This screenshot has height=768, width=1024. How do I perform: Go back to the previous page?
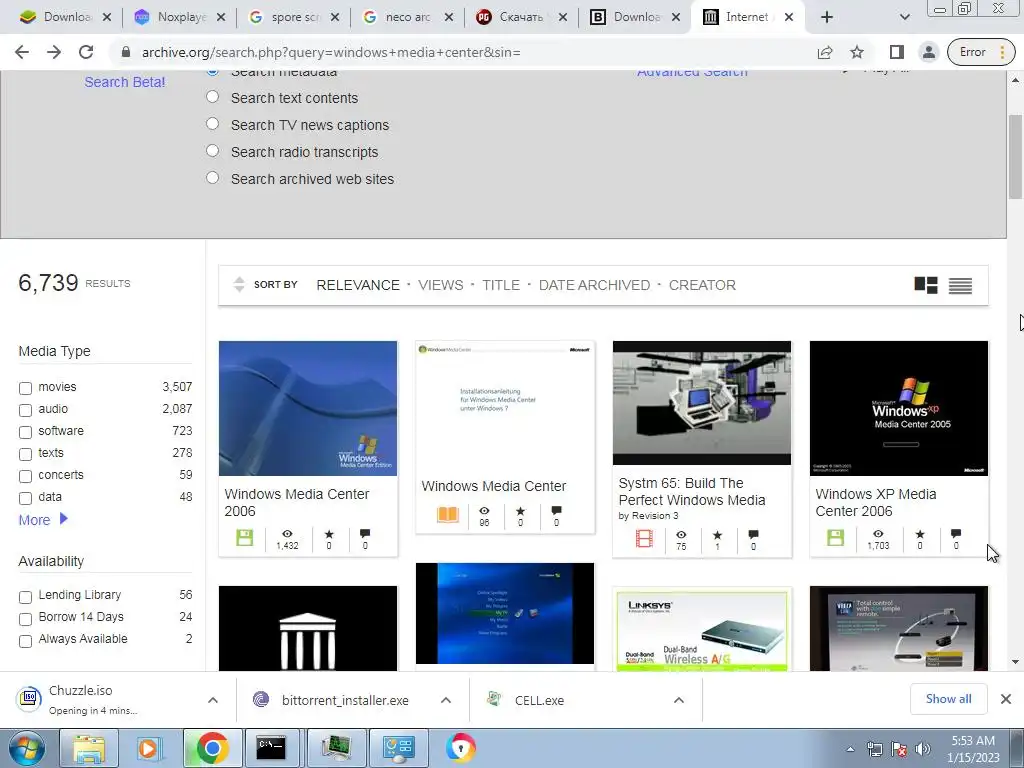click(x=22, y=52)
